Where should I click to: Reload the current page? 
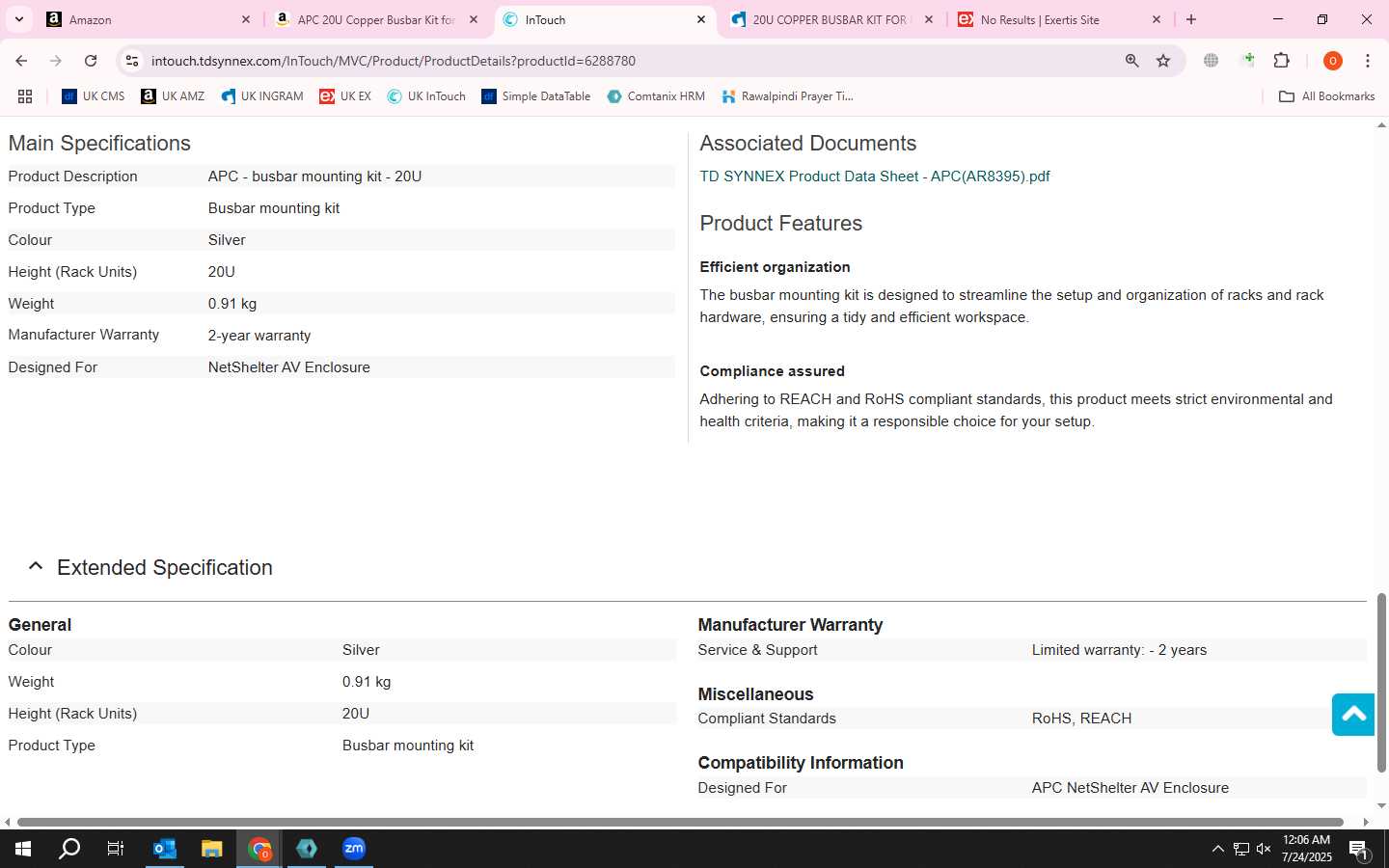91,61
